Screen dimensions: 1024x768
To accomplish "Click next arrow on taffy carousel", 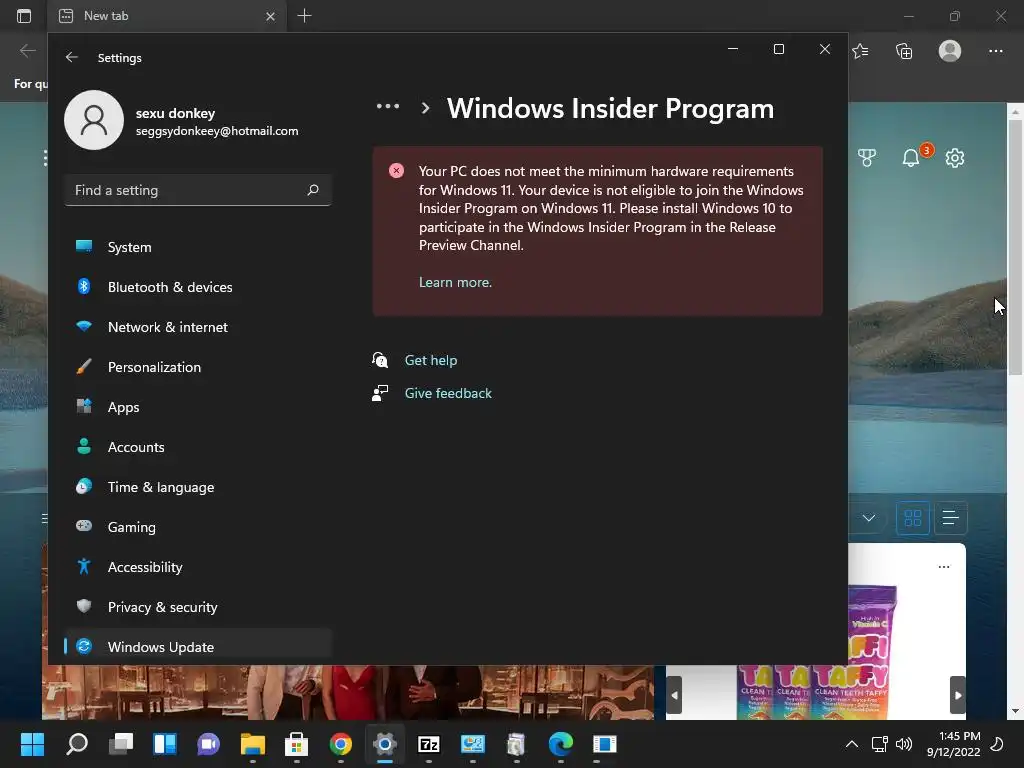I will (957, 695).
